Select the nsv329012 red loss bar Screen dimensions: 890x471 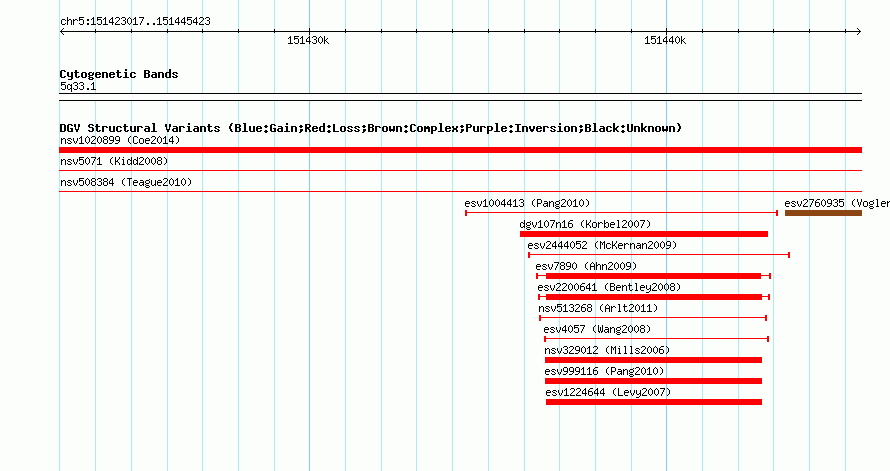[653, 360]
